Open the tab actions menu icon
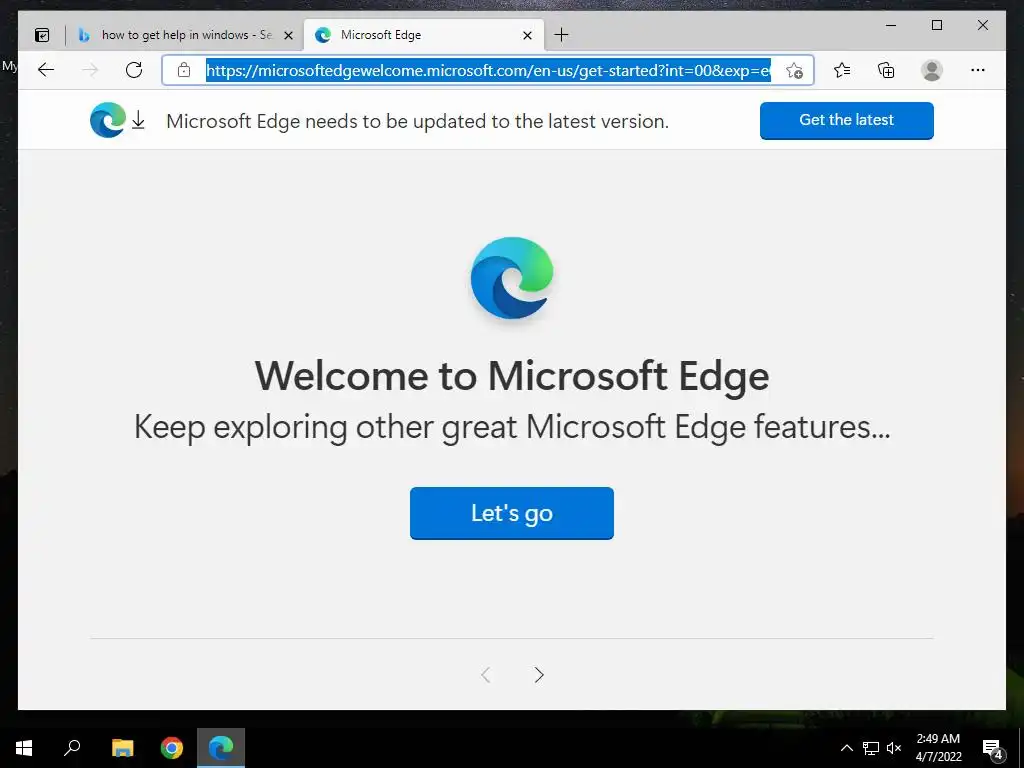Screen dimensions: 1024x768 click(42, 35)
